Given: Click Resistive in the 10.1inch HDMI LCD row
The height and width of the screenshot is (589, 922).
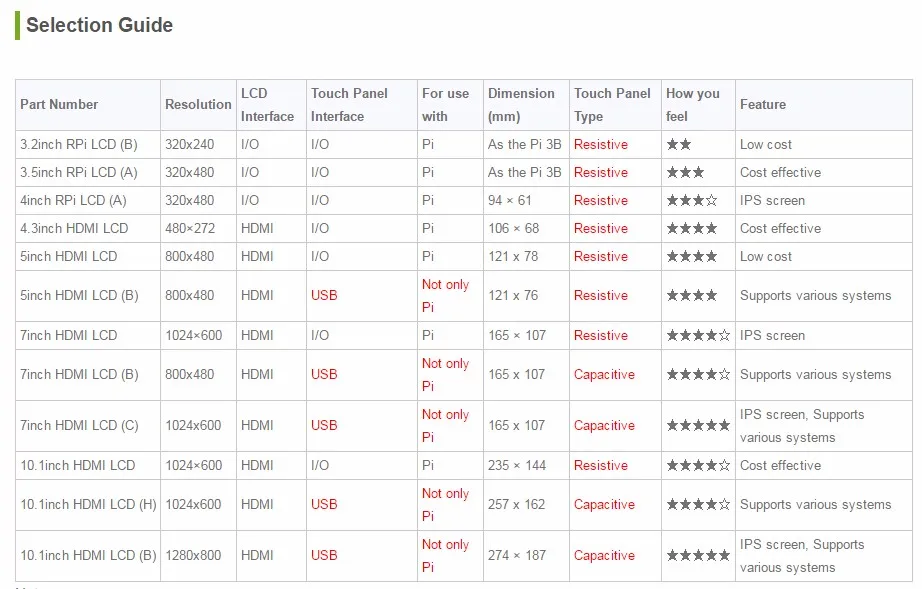Looking at the screenshot, I should point(600,466).
